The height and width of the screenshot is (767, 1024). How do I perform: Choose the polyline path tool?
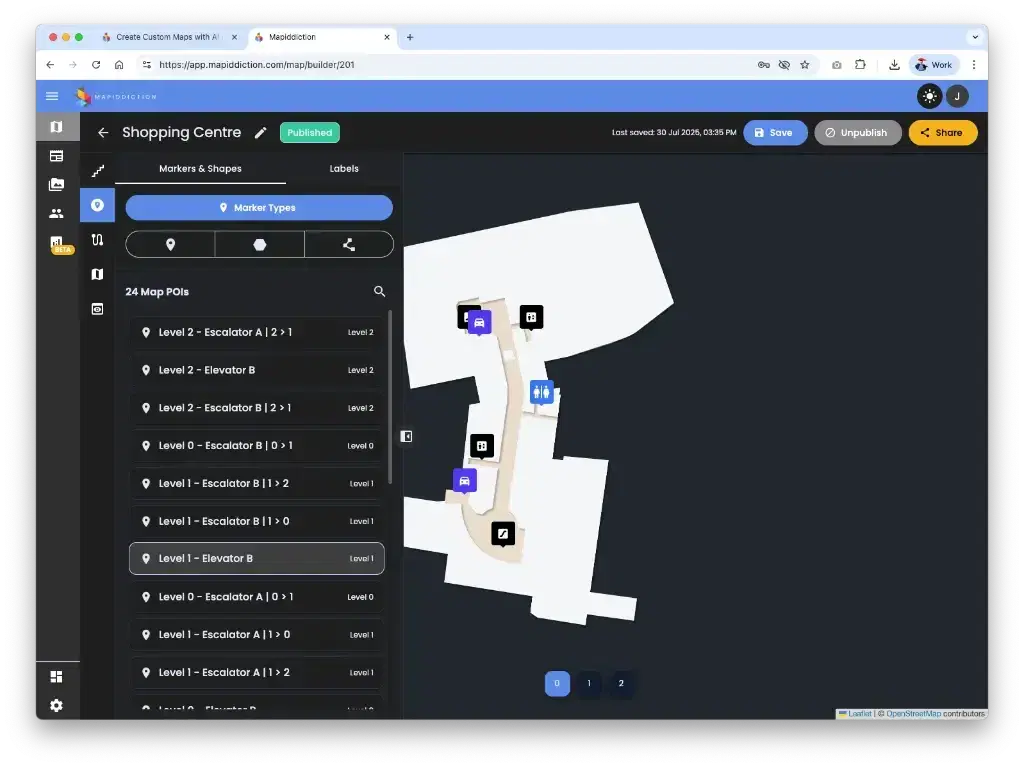click(x=349, y=244)
